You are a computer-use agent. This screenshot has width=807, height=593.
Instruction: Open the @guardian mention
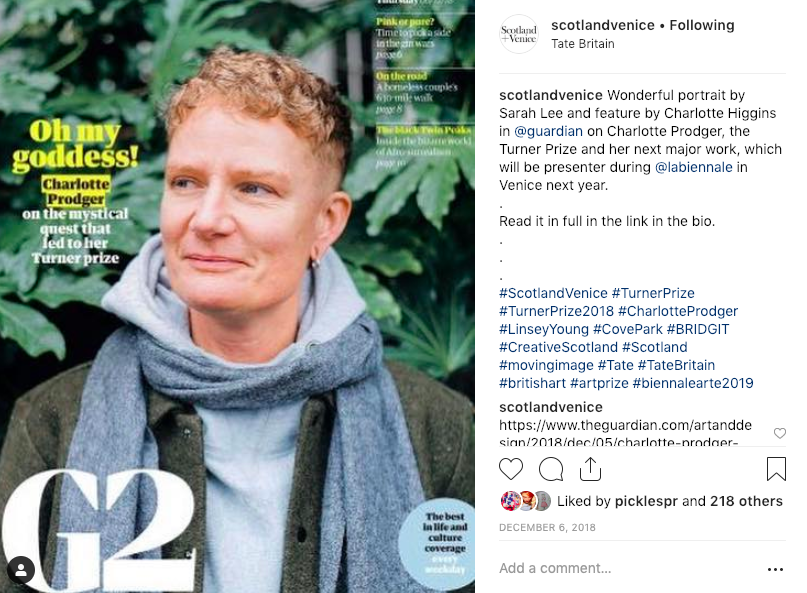(x=548, y=131)
